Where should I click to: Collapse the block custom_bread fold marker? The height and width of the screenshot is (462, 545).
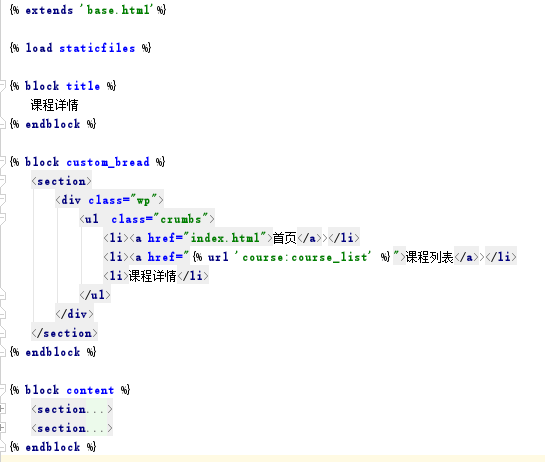coord(2,162)
